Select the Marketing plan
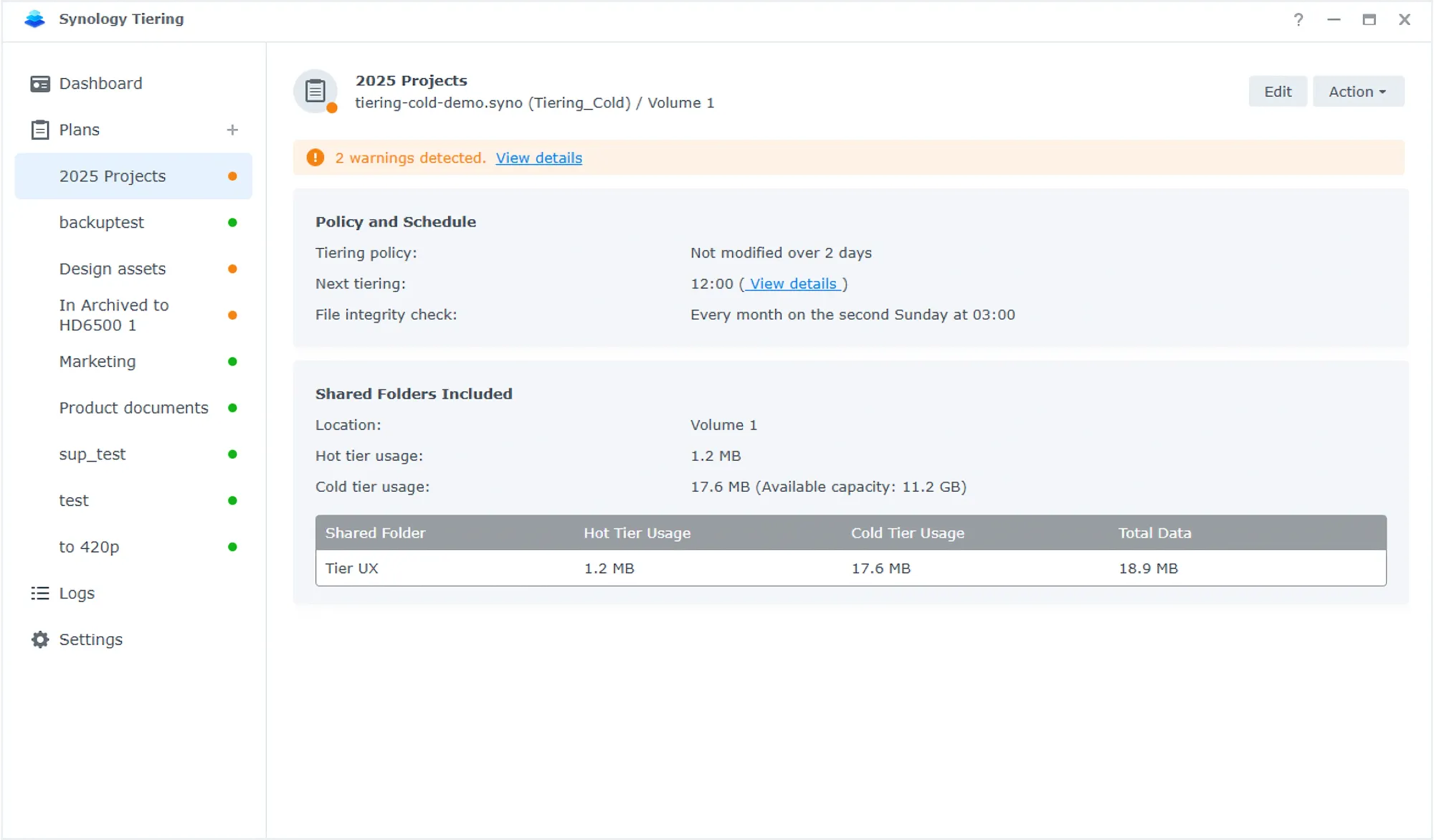This screenshot has width=1434, height=840. [98, 362]
